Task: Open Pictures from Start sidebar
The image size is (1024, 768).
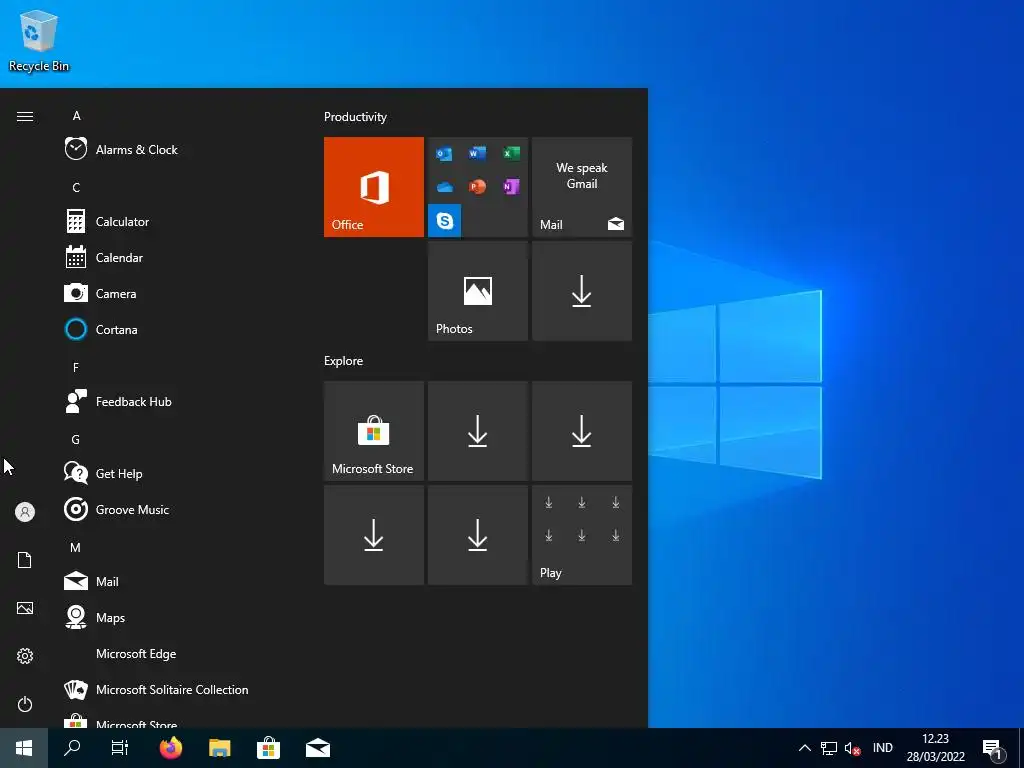Action: coord(25,608)
